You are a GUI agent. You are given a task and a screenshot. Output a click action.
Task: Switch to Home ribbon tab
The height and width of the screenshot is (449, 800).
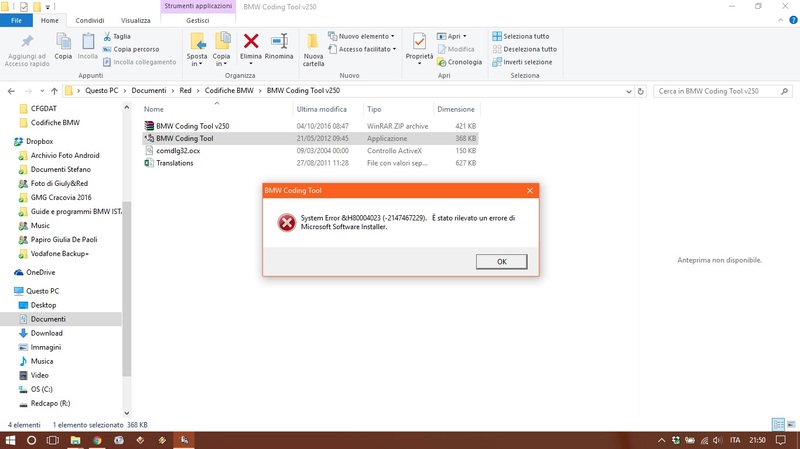pos(49,20)
